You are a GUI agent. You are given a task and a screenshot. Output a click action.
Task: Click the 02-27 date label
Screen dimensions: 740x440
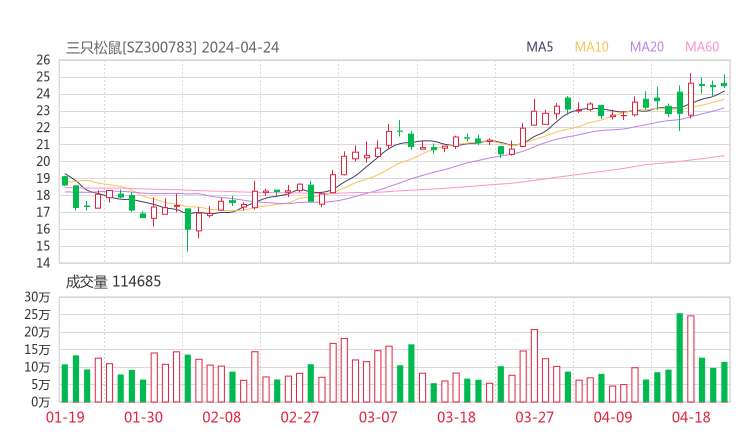[299, 417]
